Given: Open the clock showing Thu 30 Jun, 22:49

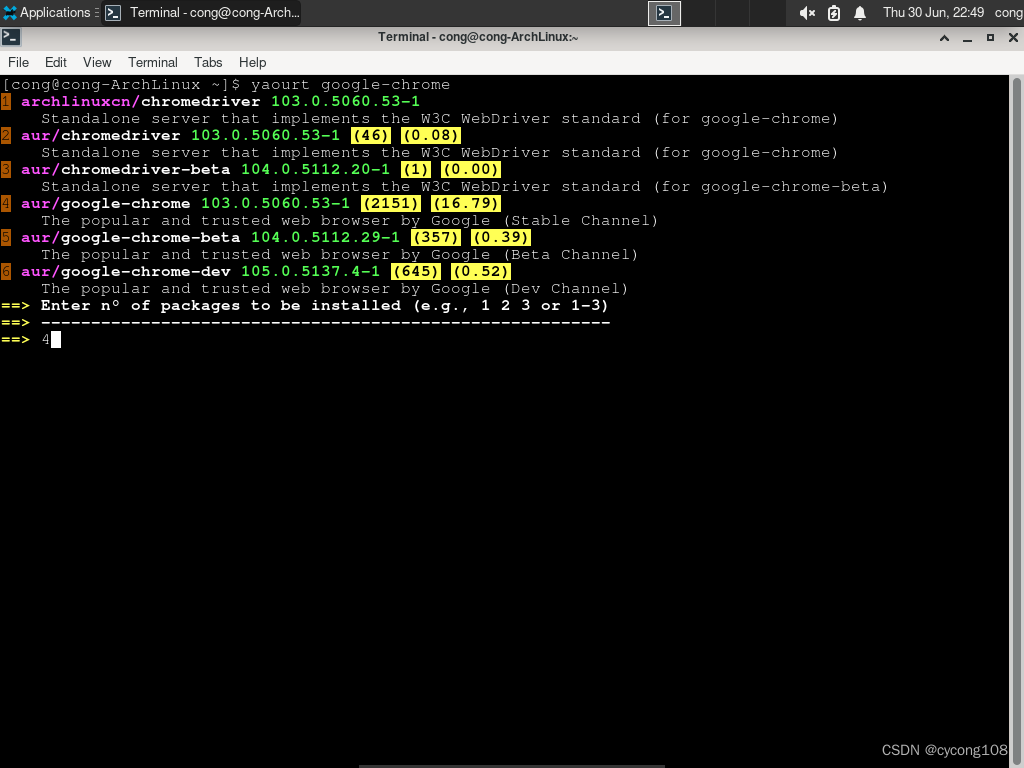Looking at the screenshot, I should coord(933,12).
